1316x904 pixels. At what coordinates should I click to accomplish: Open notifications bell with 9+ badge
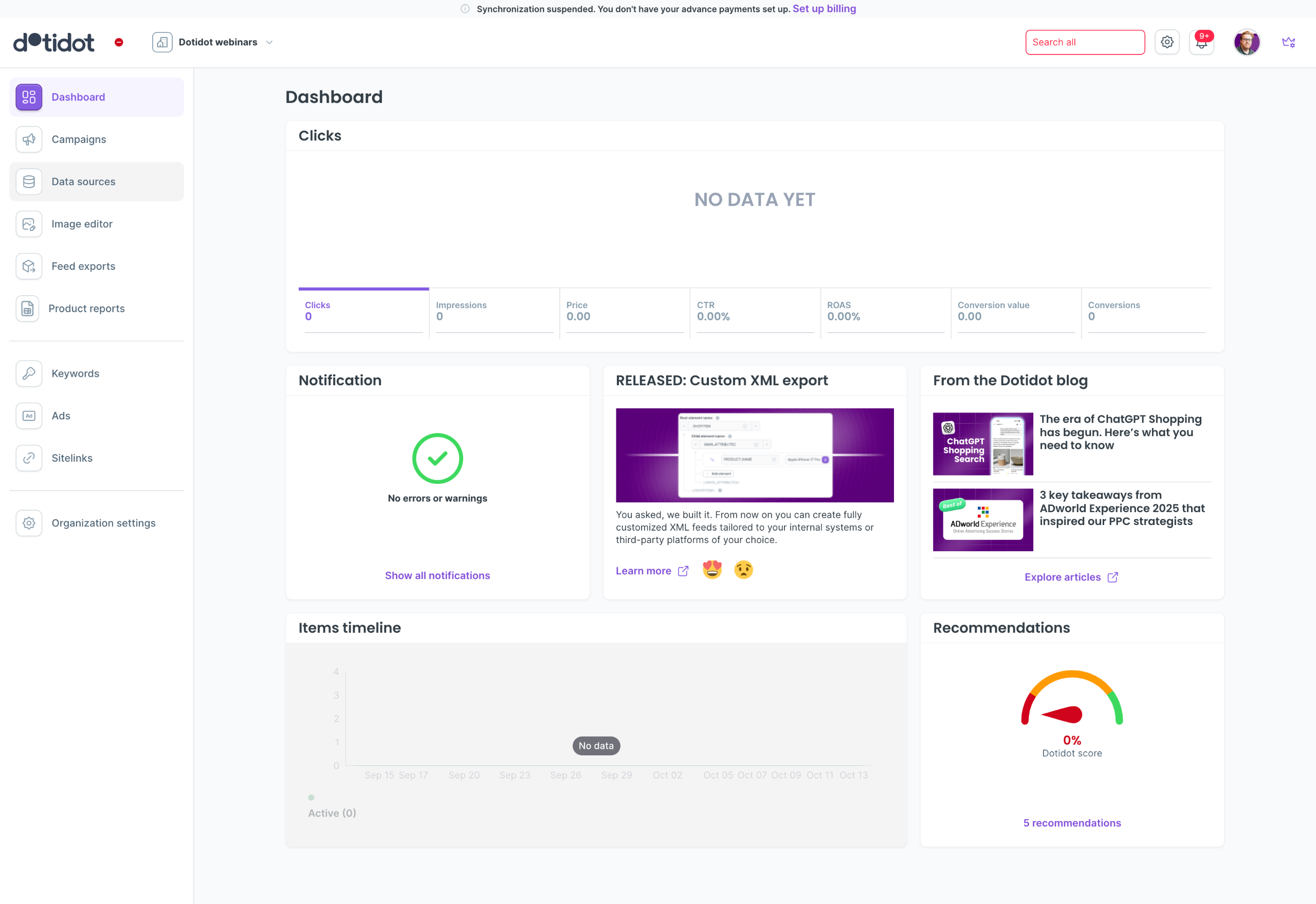1201,43
